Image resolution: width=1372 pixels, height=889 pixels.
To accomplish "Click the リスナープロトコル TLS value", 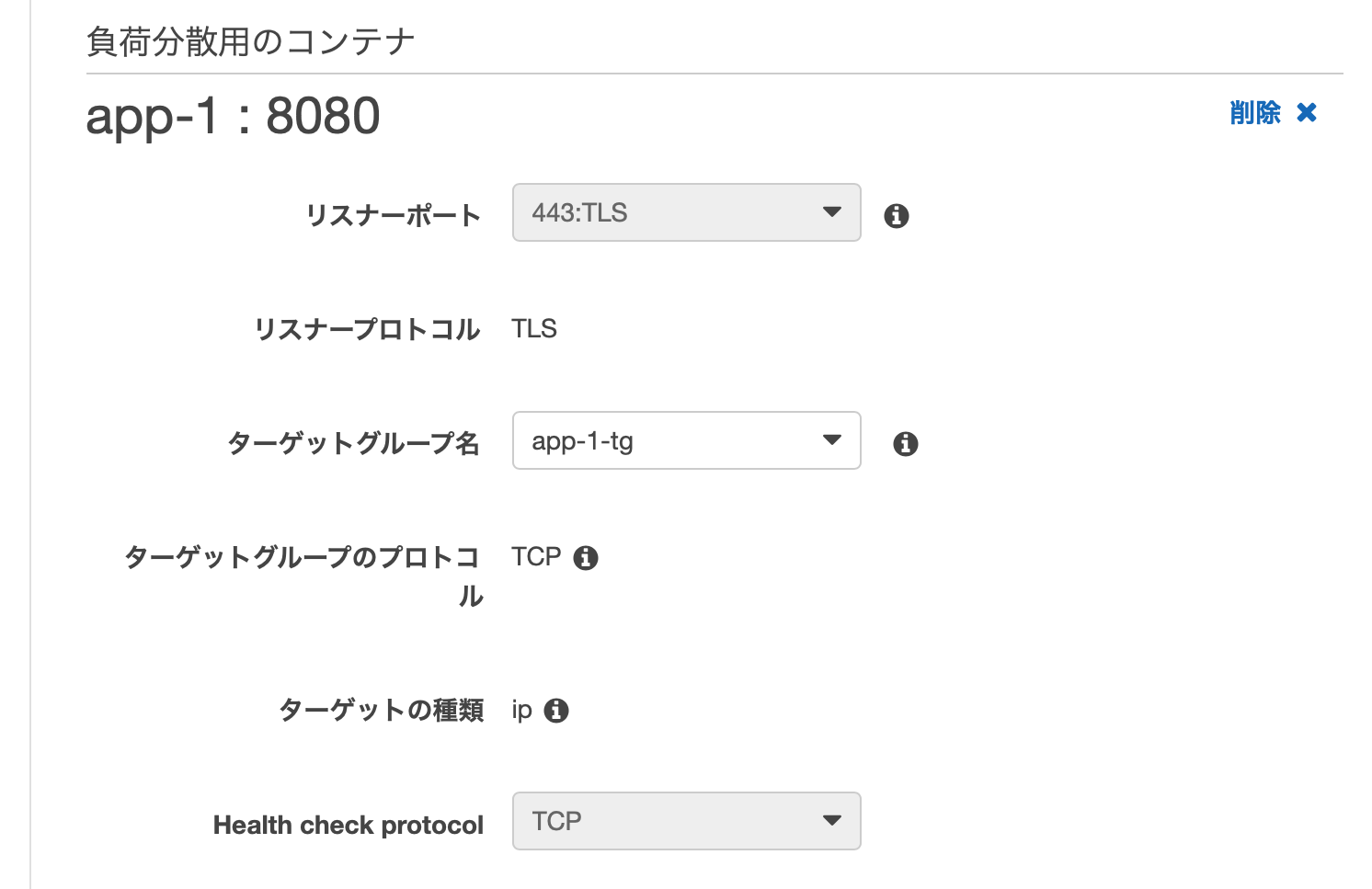I will click(x=534, y=328).
